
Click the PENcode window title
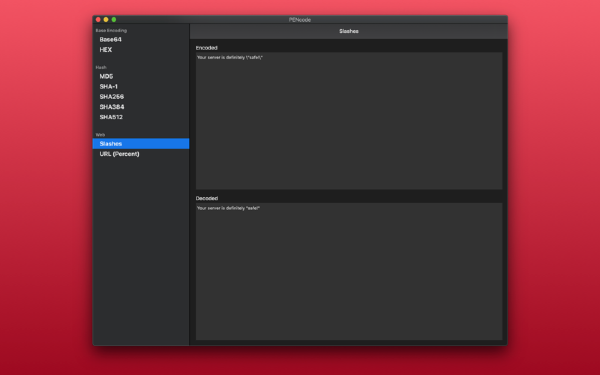pyautogui.click(x=300, y=20)
